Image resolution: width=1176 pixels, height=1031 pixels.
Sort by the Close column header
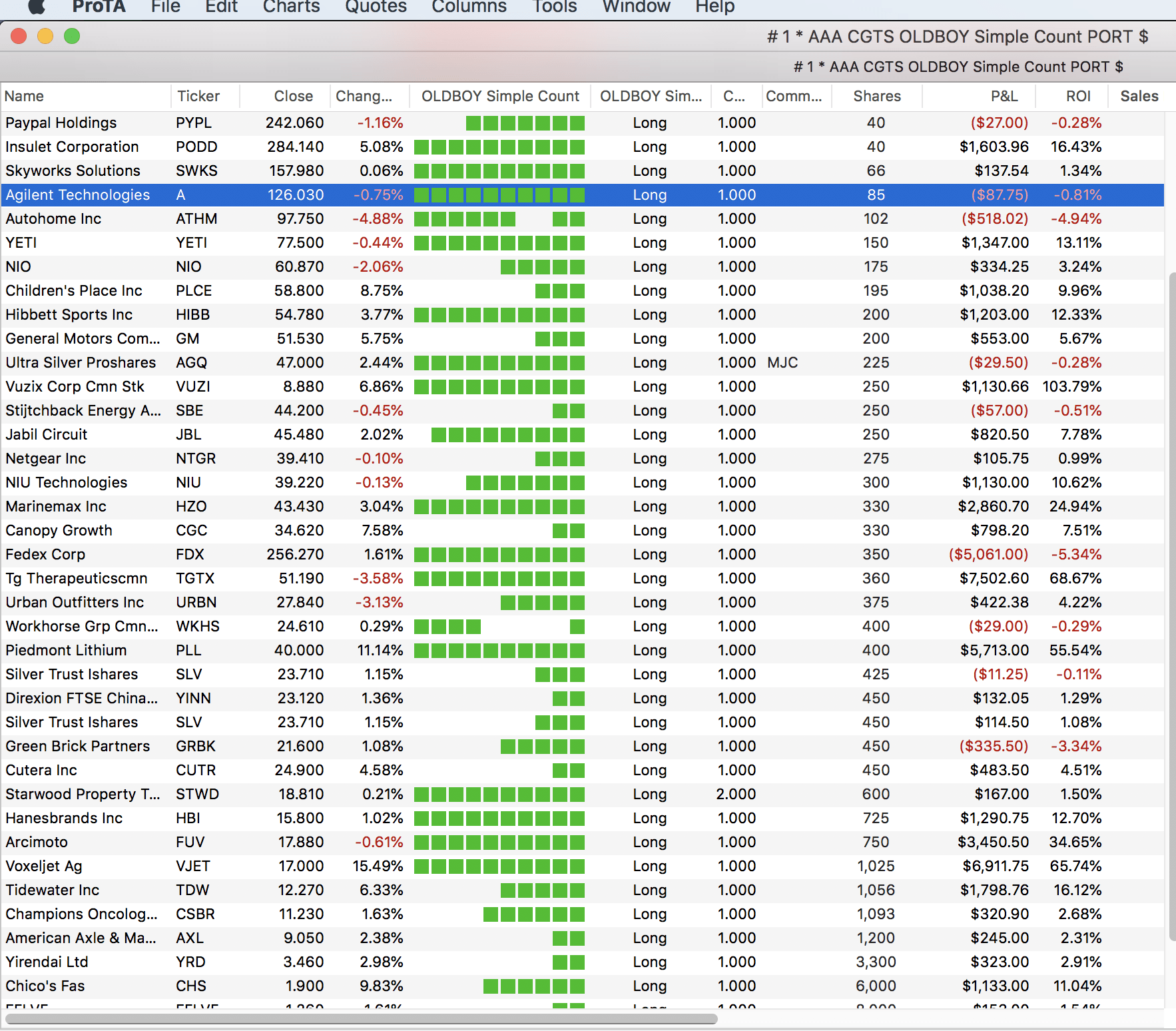point(285,96)
